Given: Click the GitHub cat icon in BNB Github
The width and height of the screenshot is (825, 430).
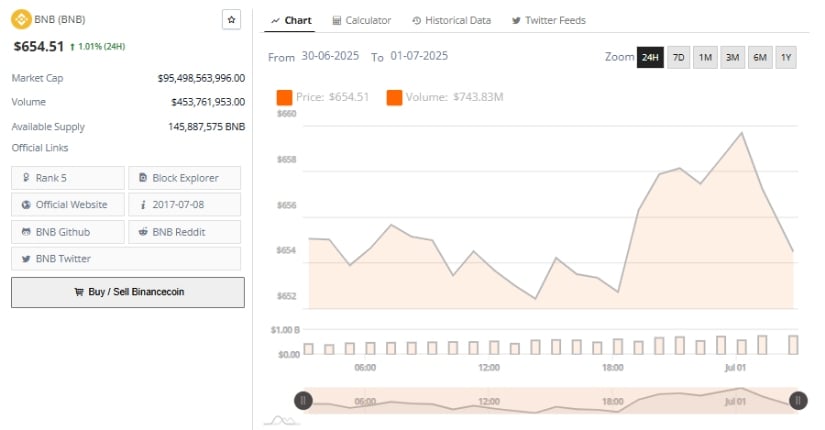Looking at the screenshot, I should (x=26, y=232).
